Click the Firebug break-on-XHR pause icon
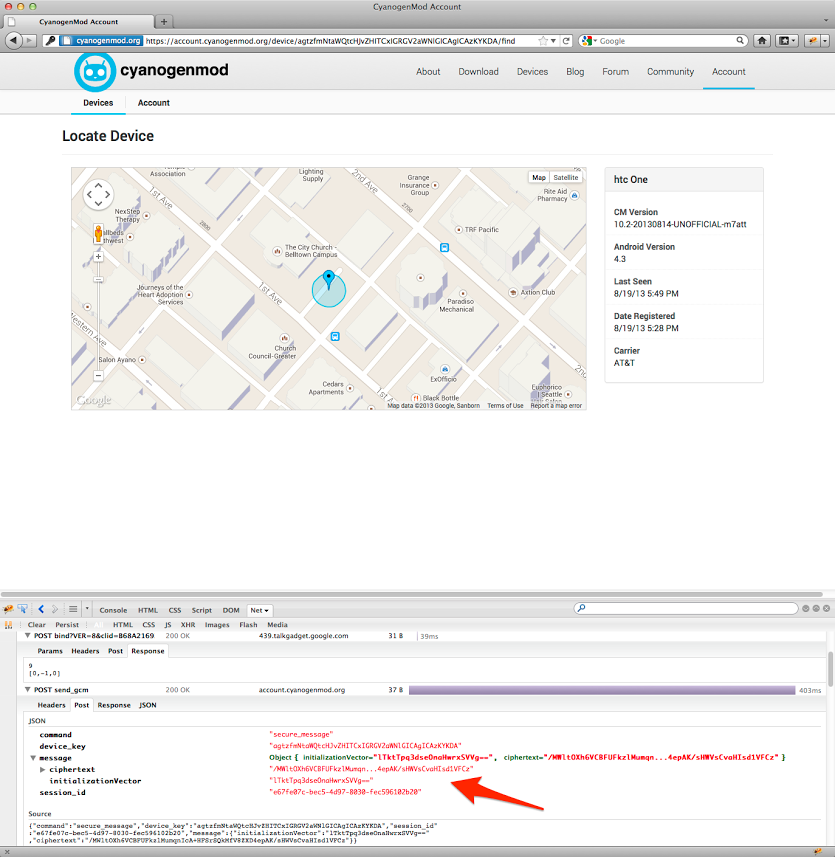Viewport: 835px width, 857px height. pyautogui.click(x=8, y=625)
